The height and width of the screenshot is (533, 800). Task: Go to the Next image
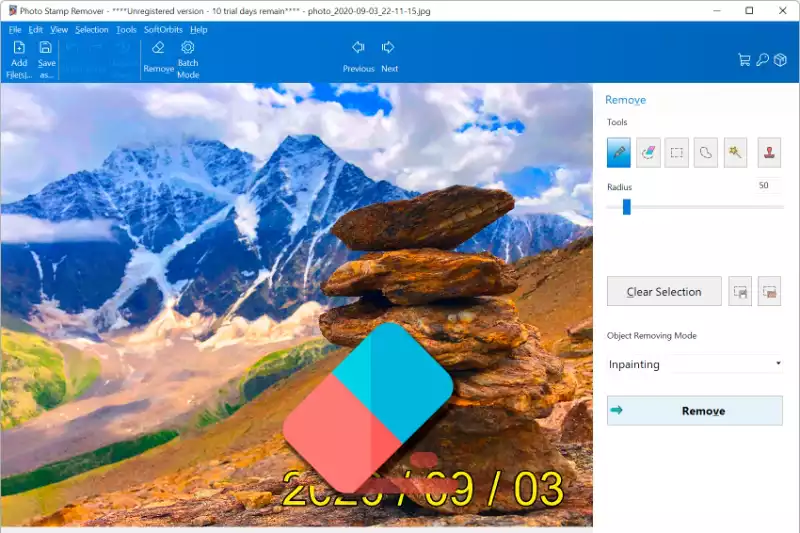pyautogui.click(x=389, y=57)
